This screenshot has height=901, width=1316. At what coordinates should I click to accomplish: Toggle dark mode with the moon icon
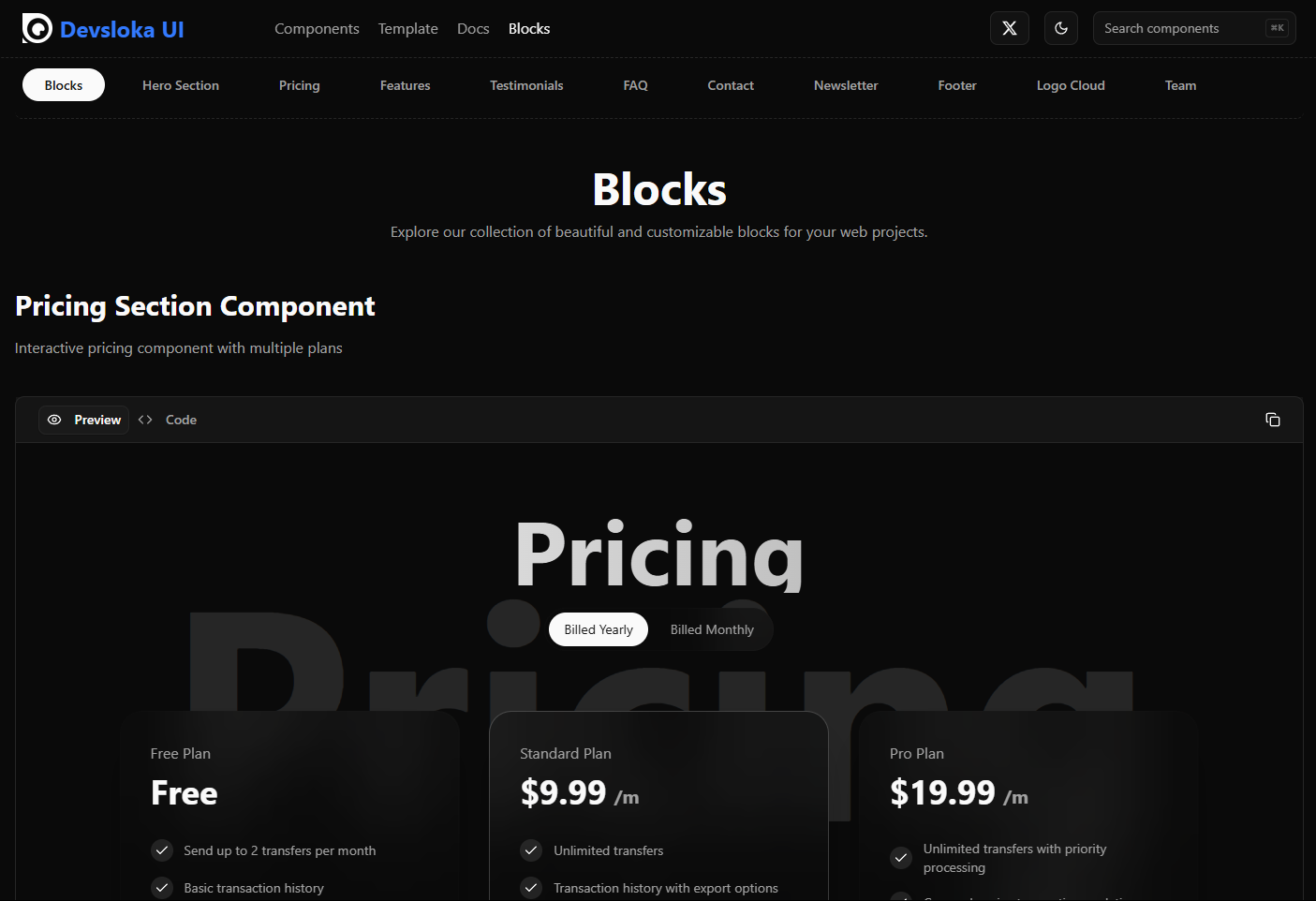pyautogui.click(x=1060, y=28)
